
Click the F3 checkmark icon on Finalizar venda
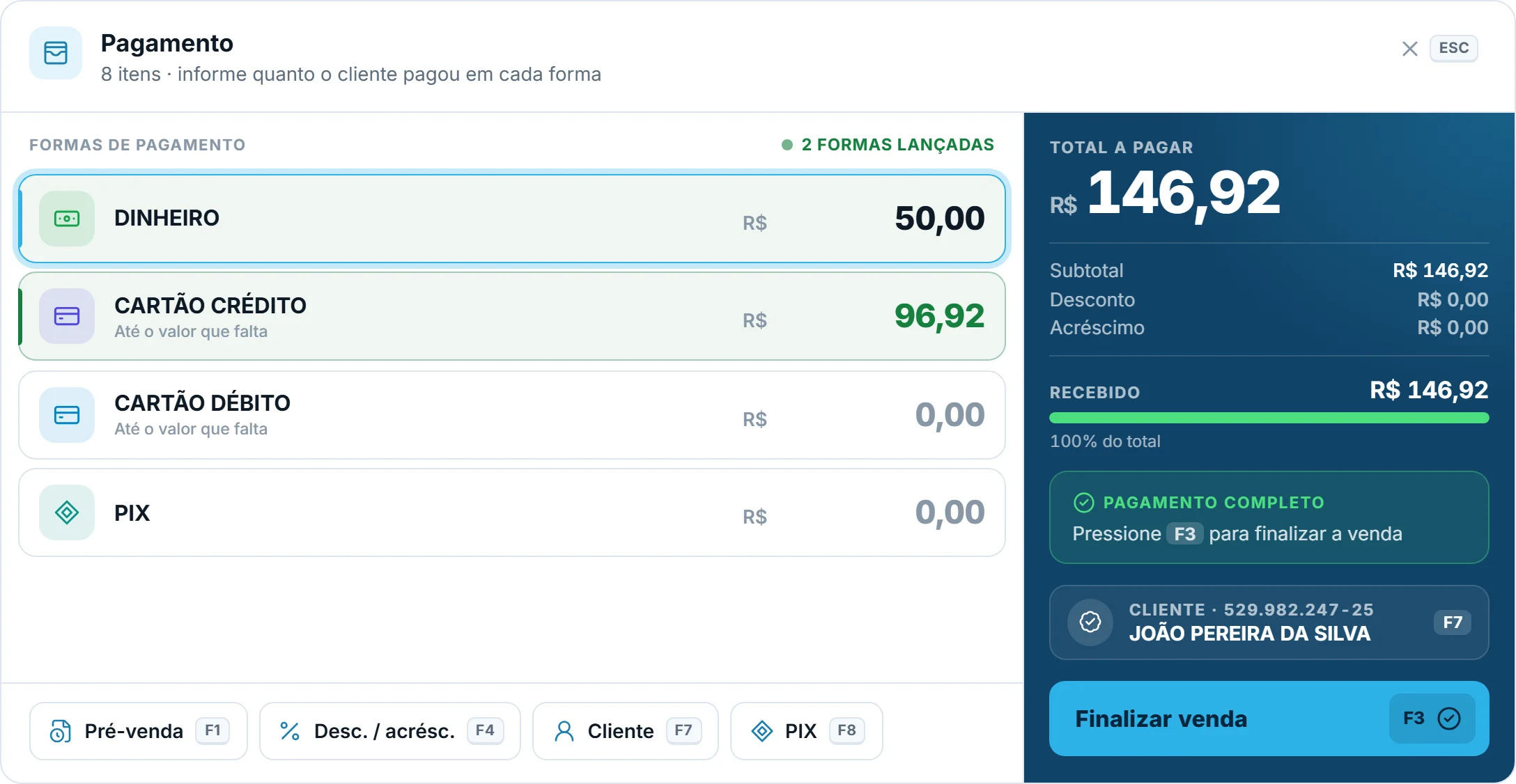pos(1449,719)
